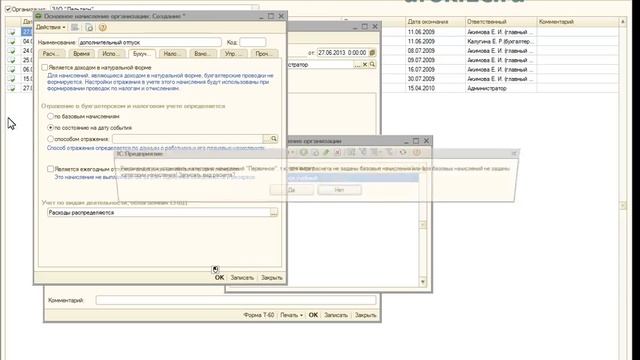
Task: Click the date field showing 27.06.2013 0:00:00
Action: (x=343, y=53)
